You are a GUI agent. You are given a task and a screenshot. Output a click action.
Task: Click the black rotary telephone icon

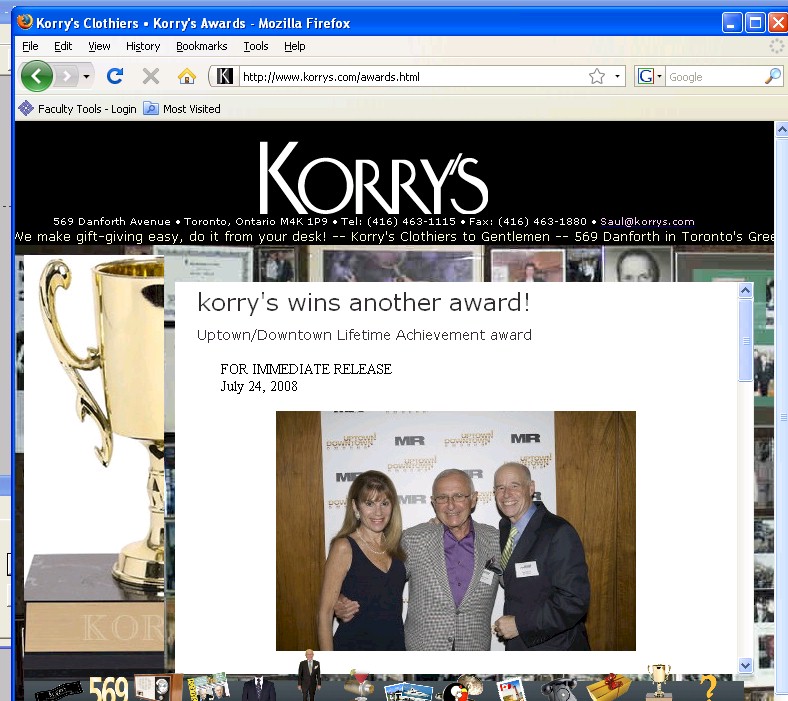(559, 689)
